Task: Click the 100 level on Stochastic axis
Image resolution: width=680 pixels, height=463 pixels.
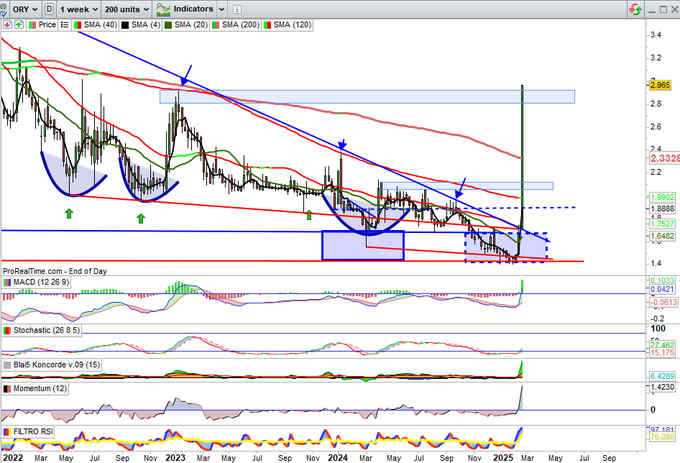Action: (x=658, y=329)
